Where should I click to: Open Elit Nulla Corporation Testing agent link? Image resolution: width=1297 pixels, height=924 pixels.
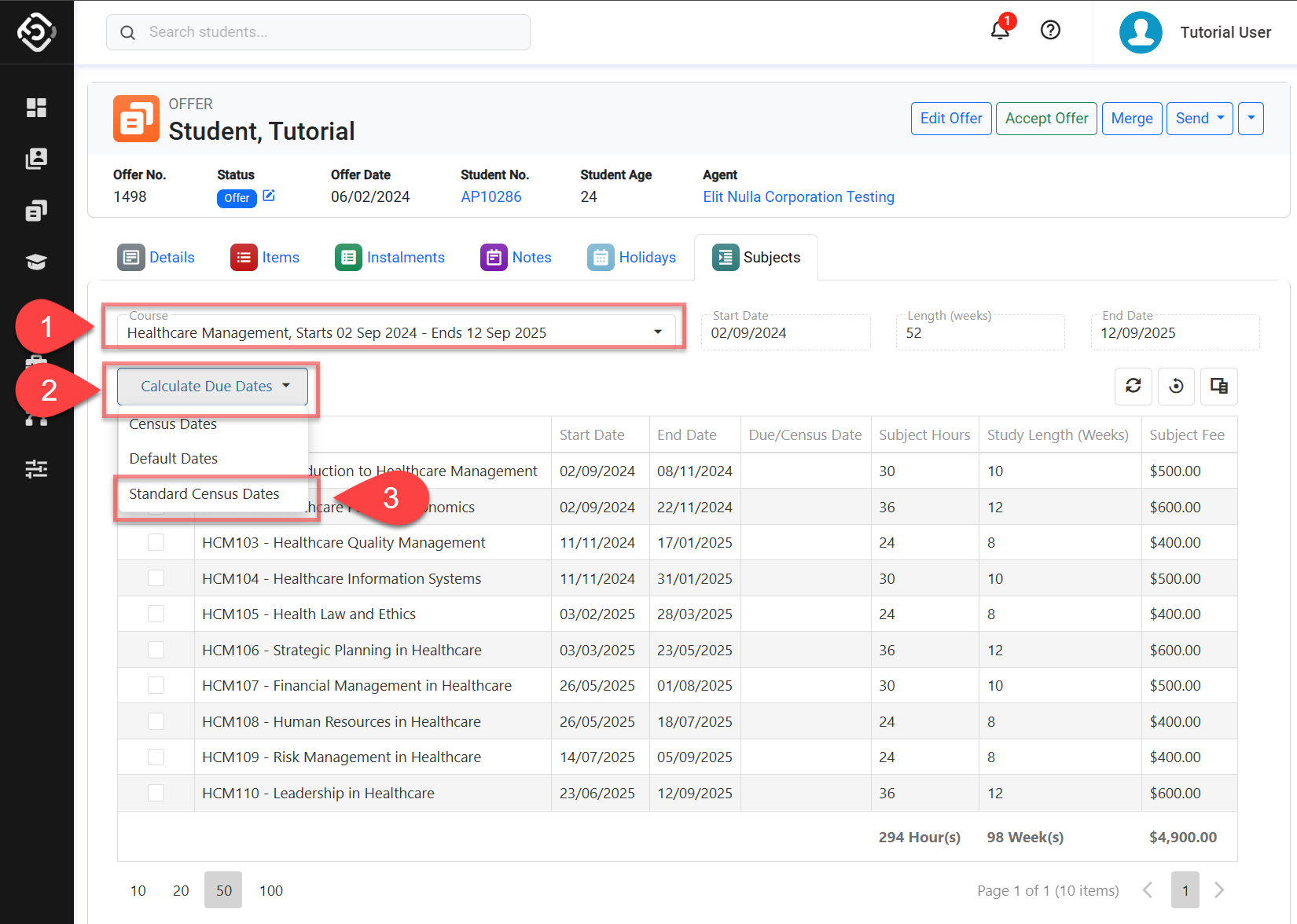[799, 196]
